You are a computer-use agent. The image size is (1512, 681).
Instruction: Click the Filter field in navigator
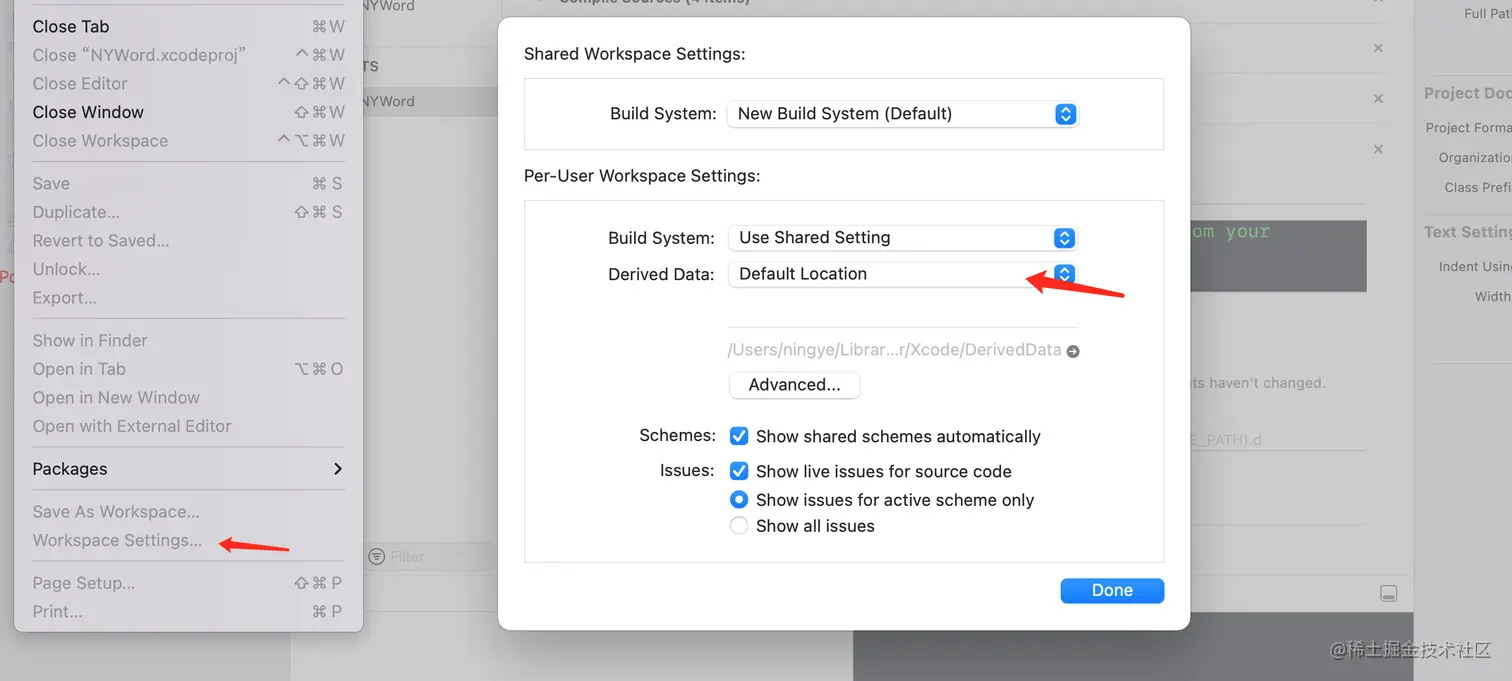click(x=430, y=557)
